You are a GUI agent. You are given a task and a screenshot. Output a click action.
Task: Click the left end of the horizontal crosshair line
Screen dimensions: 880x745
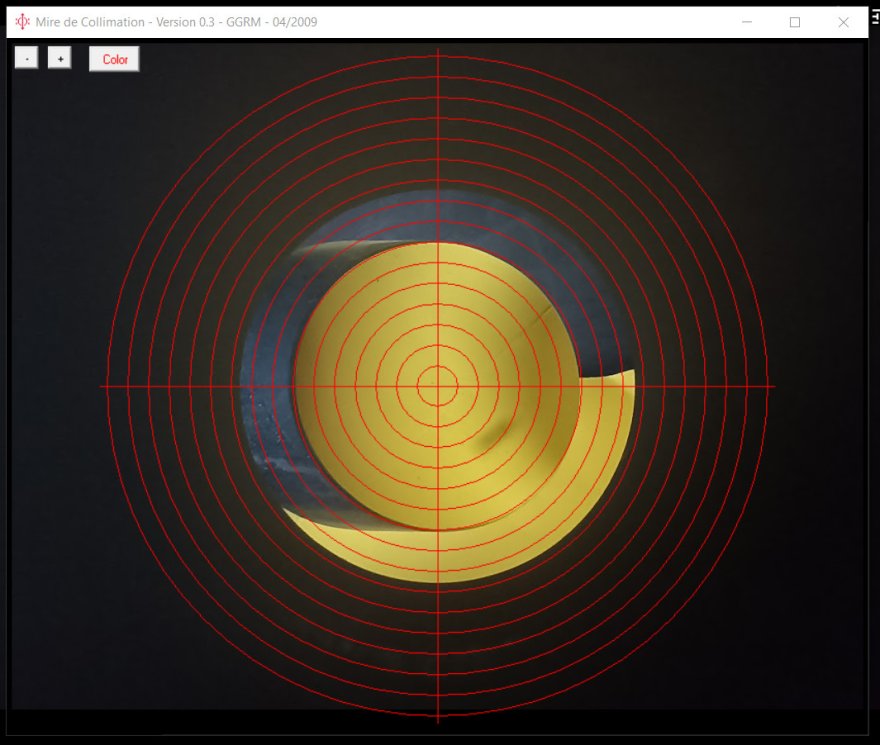click(103, 386)
